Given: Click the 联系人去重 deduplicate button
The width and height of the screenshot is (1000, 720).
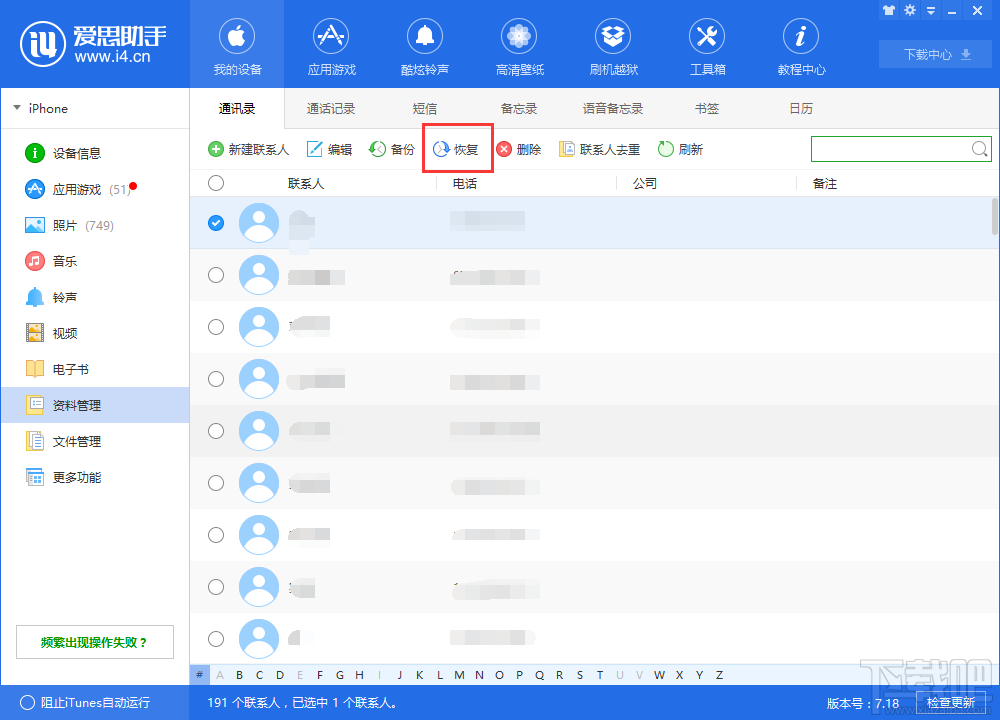Looking at the screenshot, I should tap(599, 148).
